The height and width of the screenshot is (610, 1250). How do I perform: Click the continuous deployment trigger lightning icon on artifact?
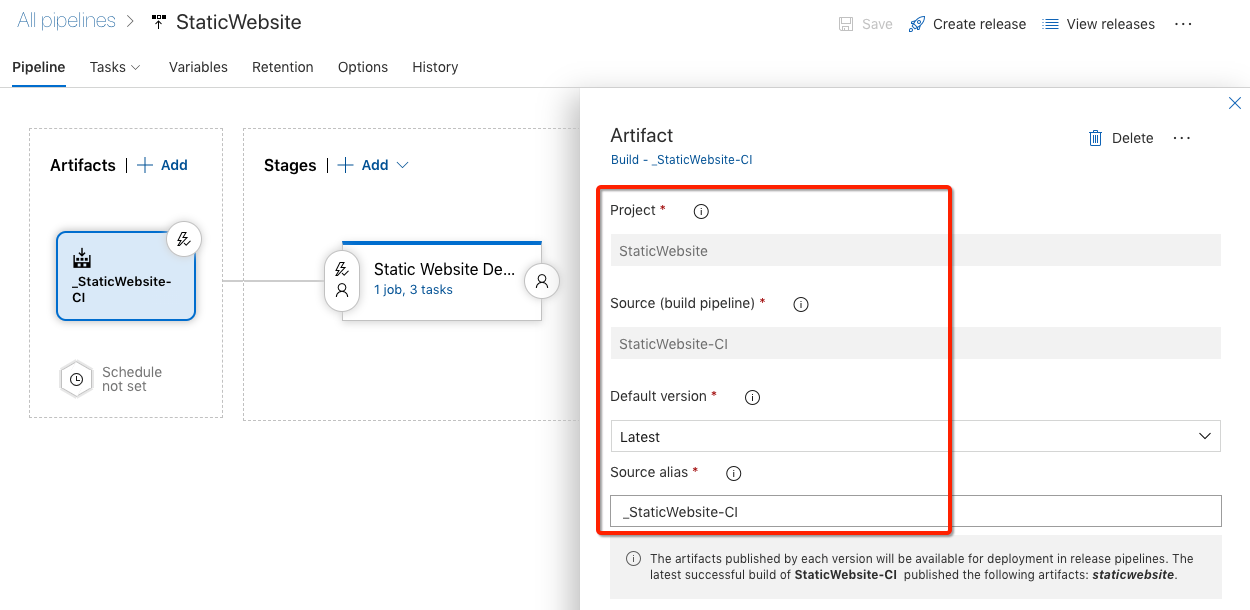183,239
